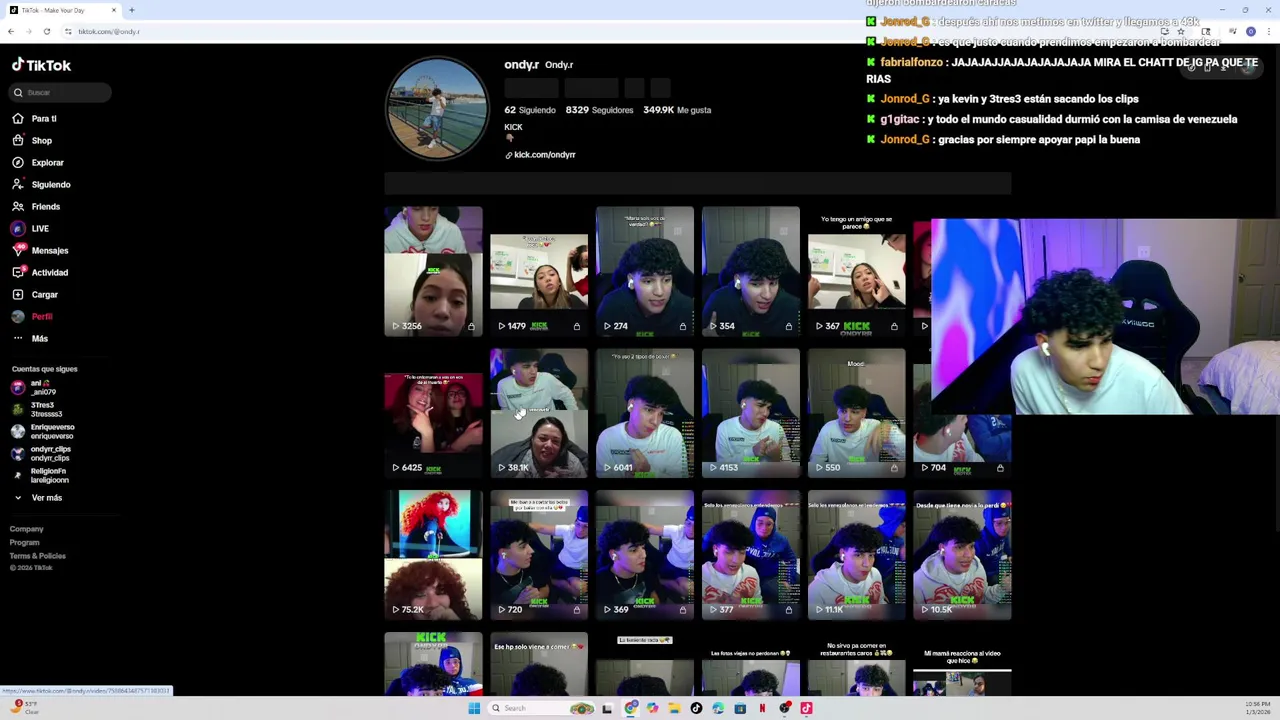Open the Cargar upload icon
The image size is (1280, 720).
tap(17, 294)
